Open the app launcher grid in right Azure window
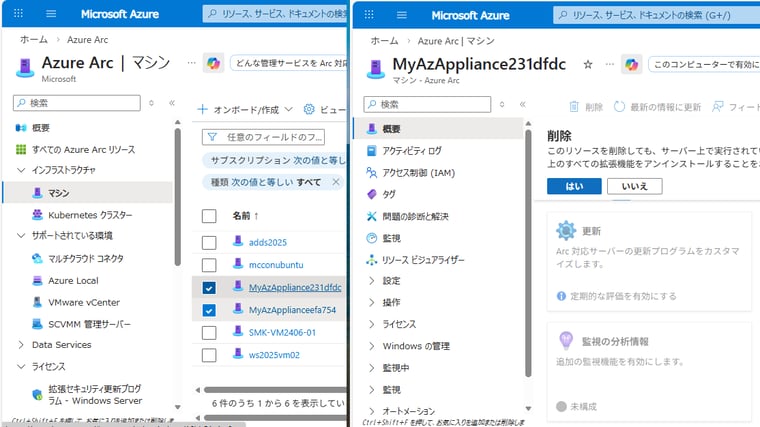The width and height of the screenshot is (760, 427). point(369,15)
